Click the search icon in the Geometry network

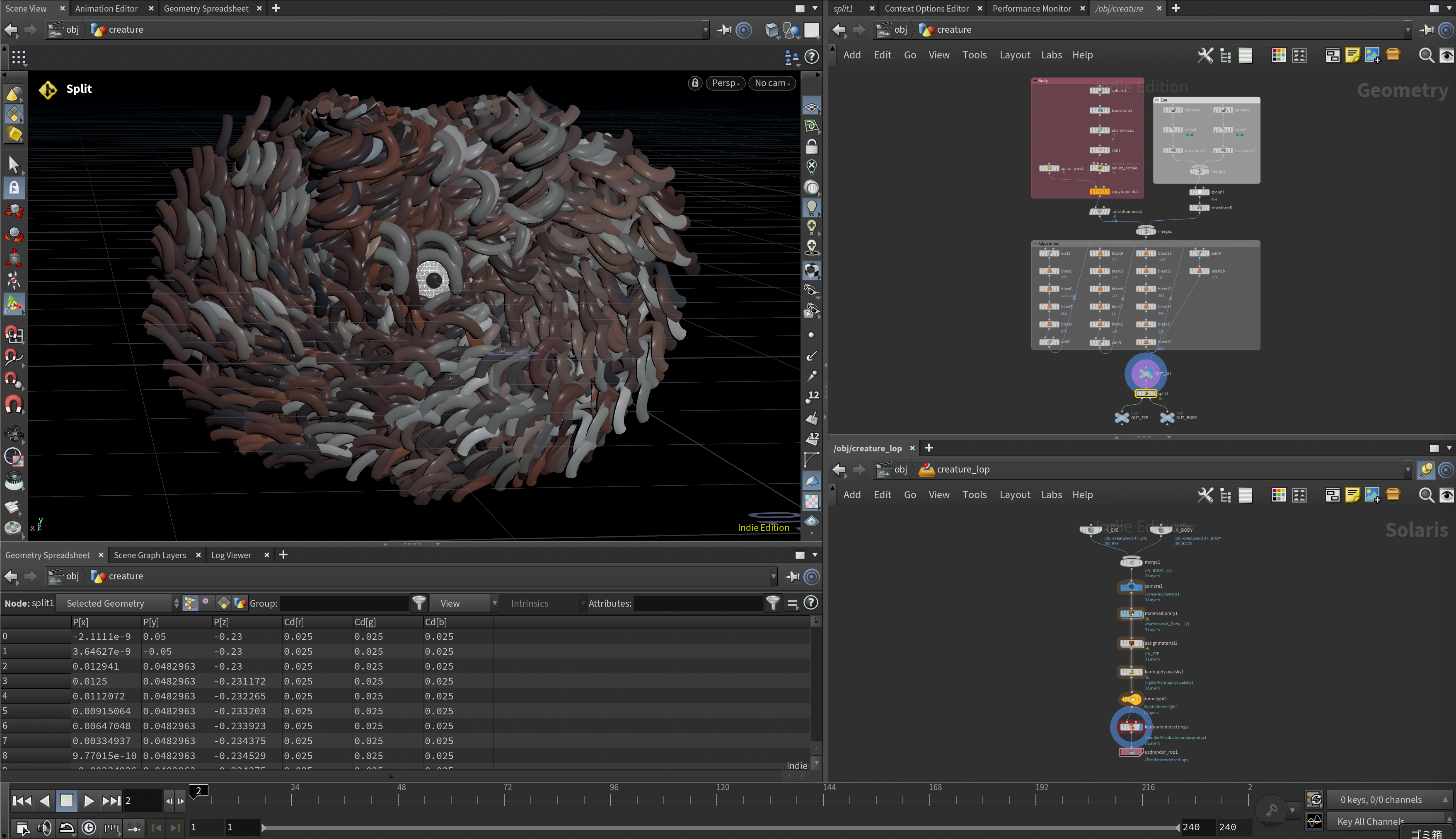[x=1426, y=55]
